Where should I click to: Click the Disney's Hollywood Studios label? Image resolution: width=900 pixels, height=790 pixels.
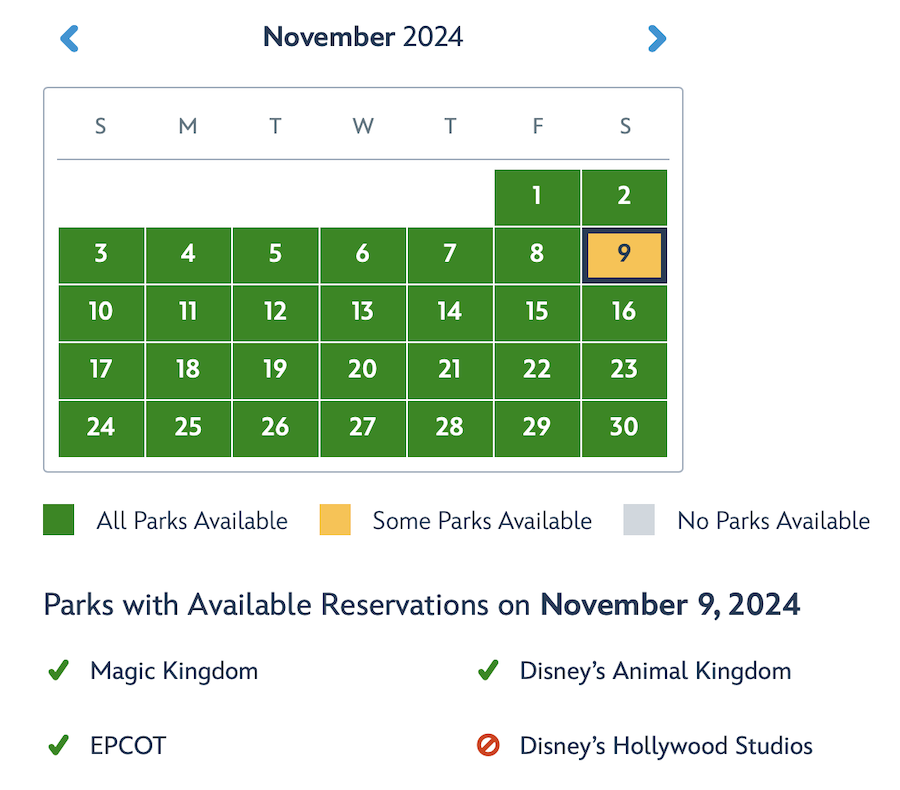tap(666, 745)
